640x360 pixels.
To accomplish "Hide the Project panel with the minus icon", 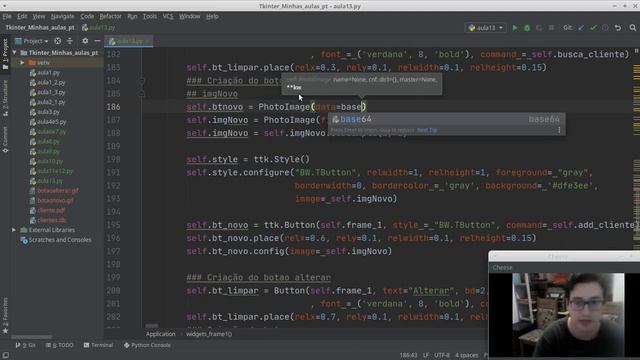I will 97,41.
